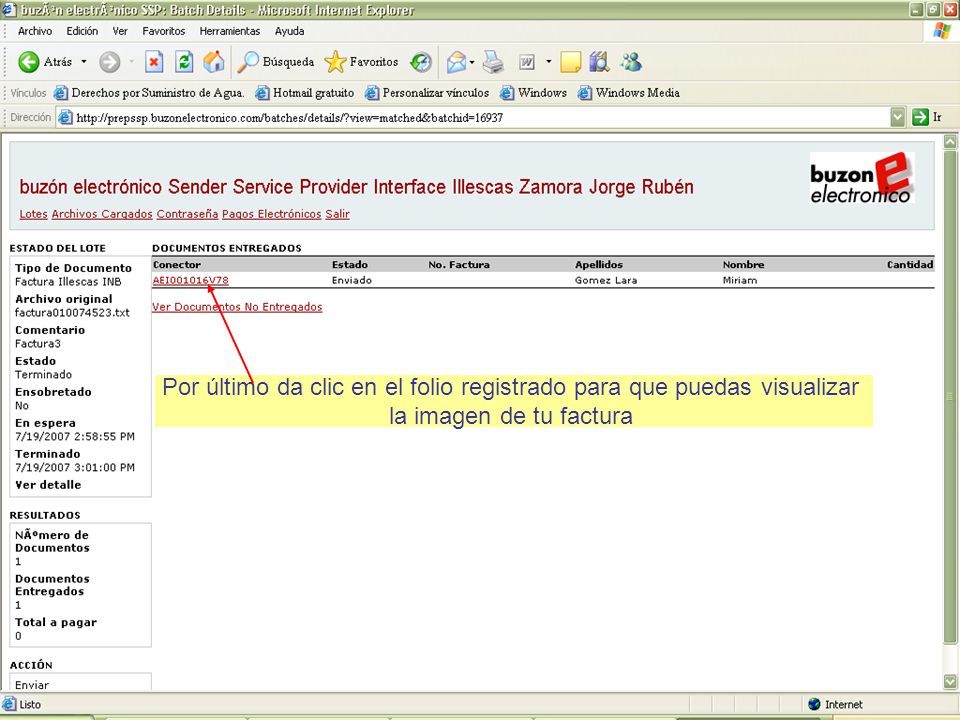
Task: Open the Contraseña link
Action: [187, 214]
